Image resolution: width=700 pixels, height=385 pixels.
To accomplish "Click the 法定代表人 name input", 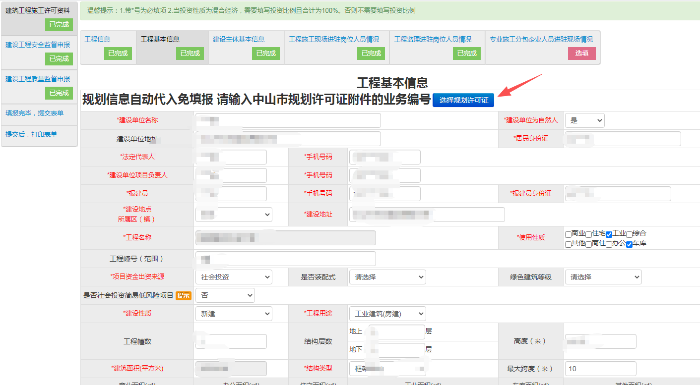I will click(231, 157).
